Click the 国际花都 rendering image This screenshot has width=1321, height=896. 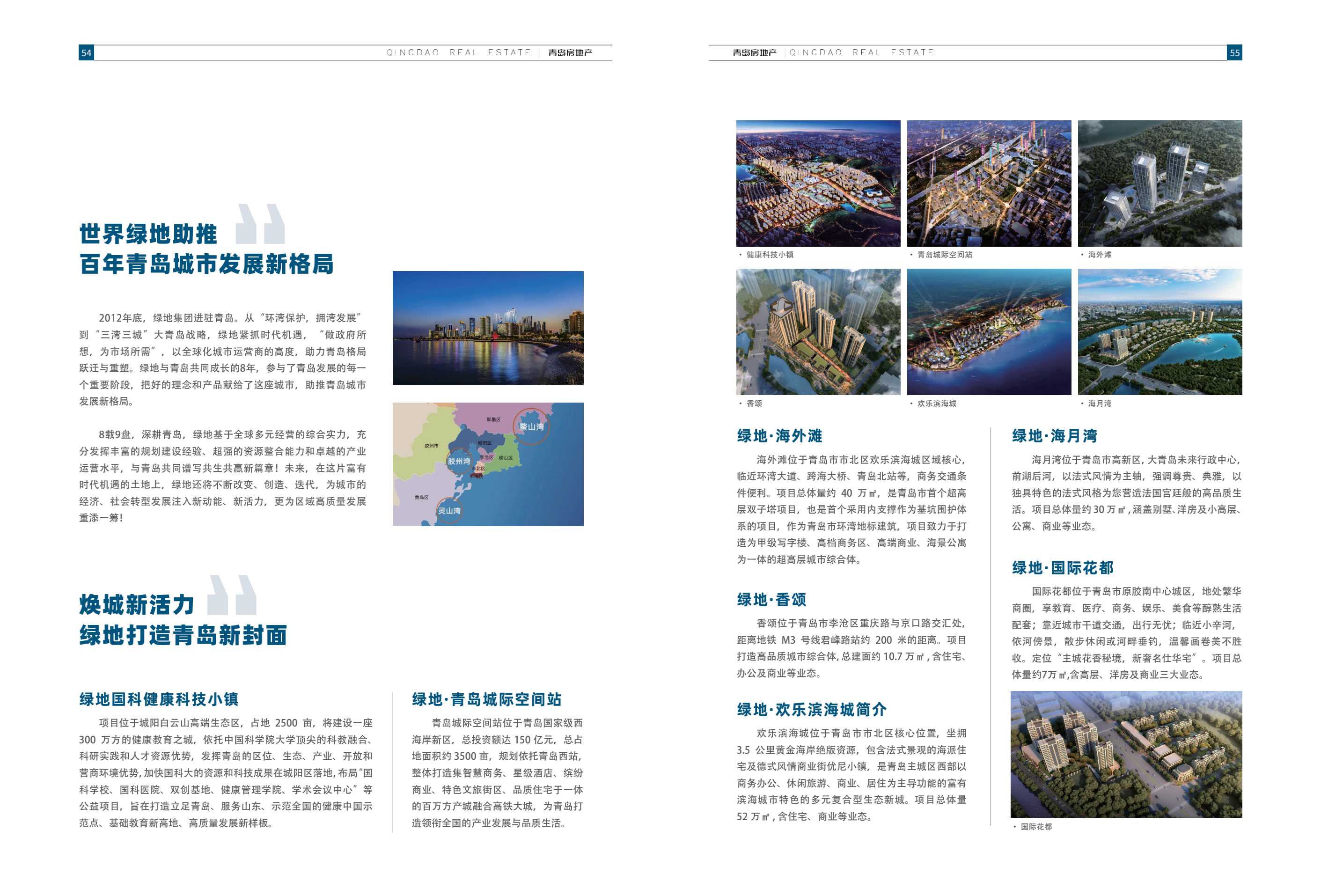pos(1126,754)
